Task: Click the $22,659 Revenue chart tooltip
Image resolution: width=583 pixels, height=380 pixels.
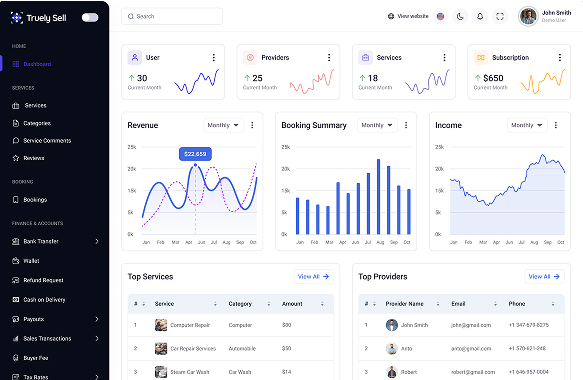Action: pyautogui.click(x=195, y=154)
